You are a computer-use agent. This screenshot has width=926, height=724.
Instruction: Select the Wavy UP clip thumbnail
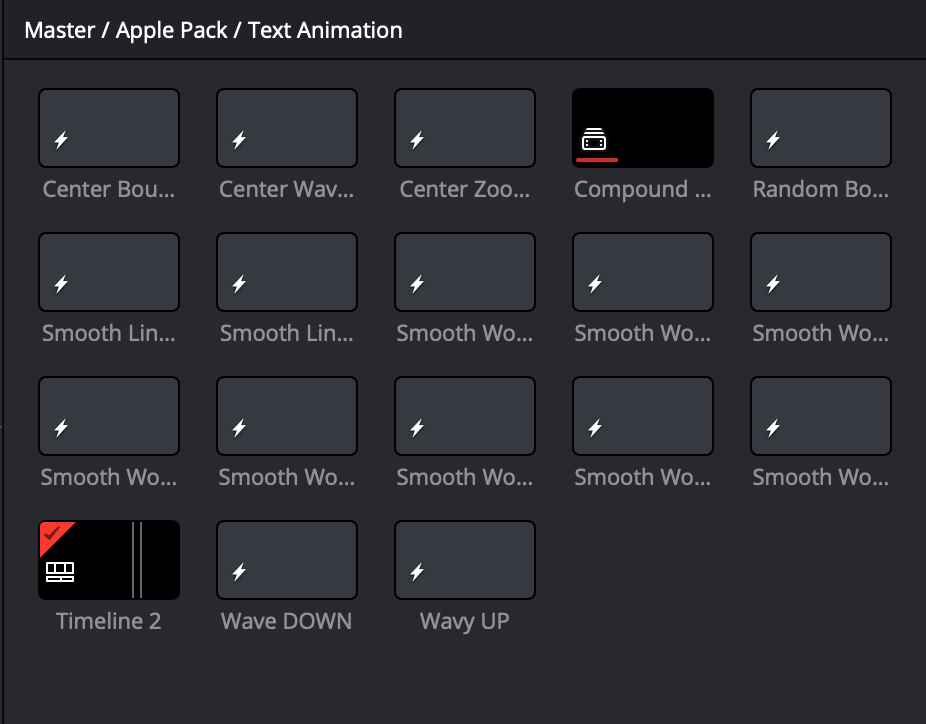pyautogui.click(x=465, y=559)
